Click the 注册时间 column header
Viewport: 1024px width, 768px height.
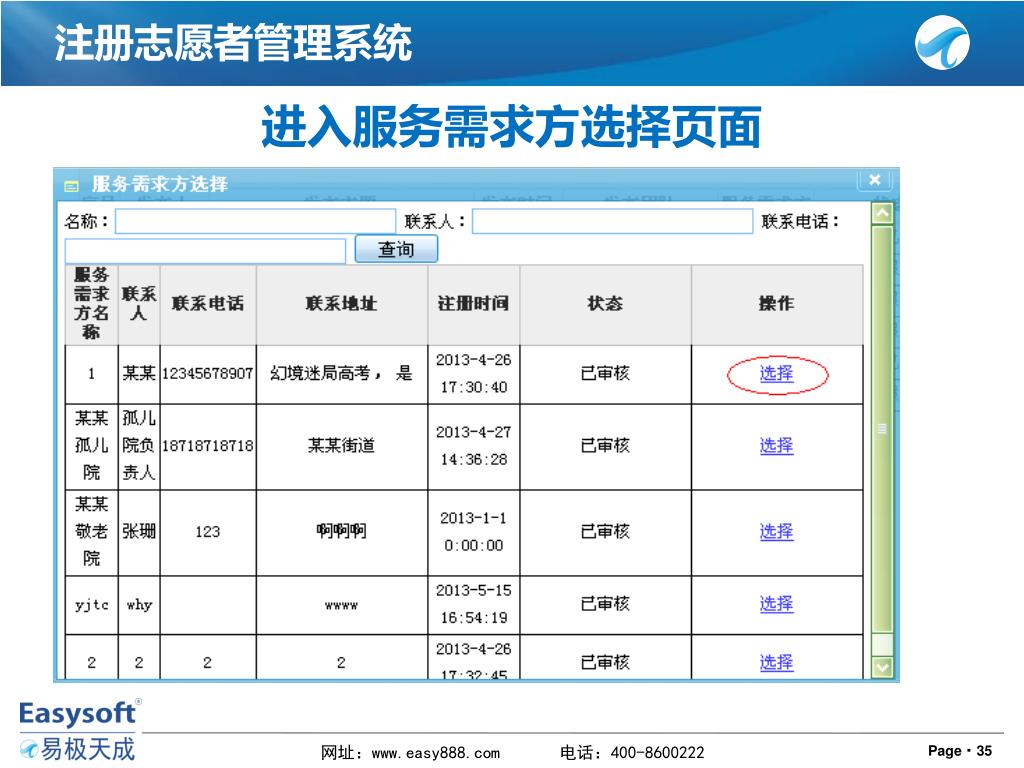tap(474, 304)
